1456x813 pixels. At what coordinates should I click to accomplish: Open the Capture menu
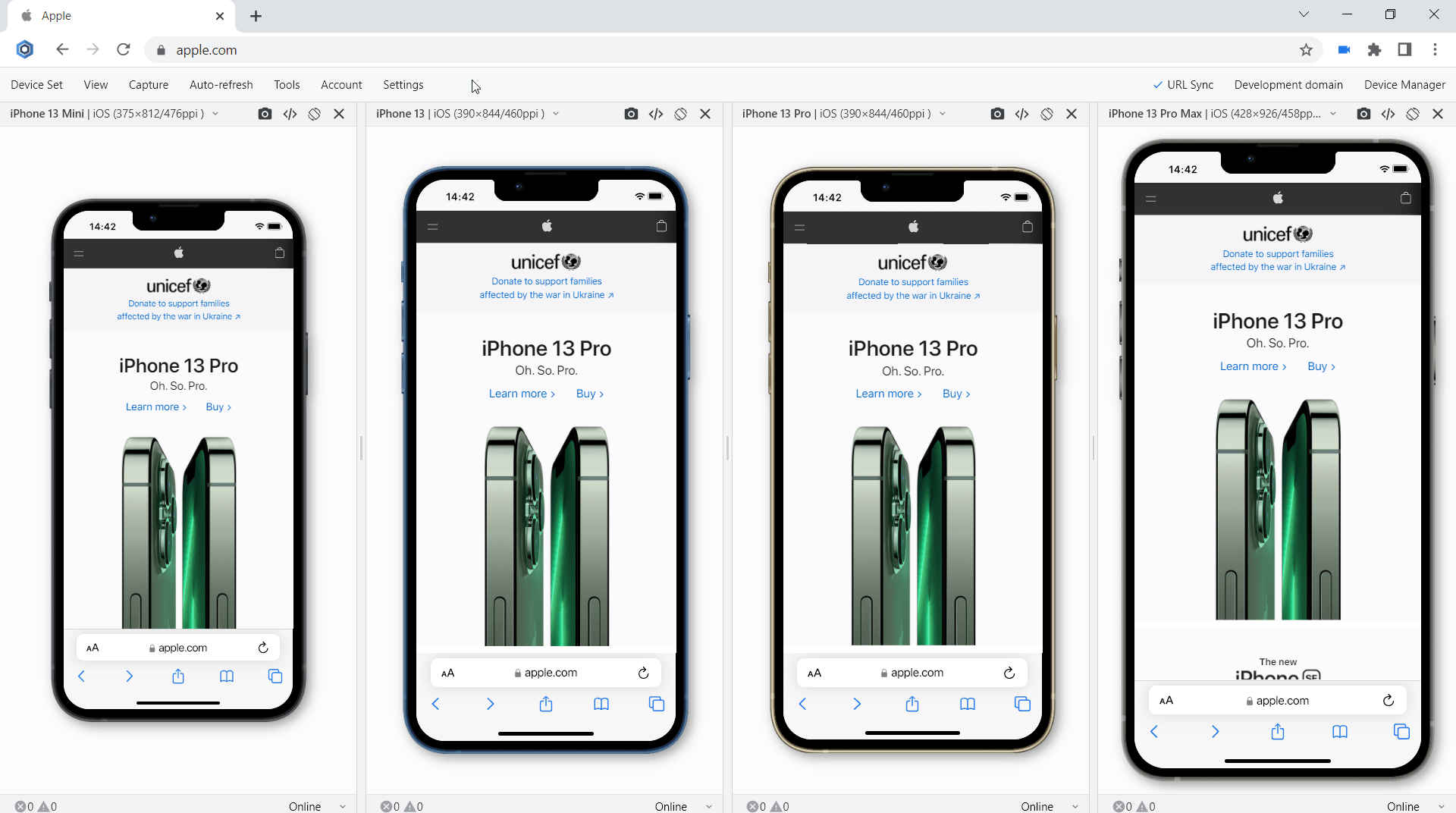pos(149,85)
